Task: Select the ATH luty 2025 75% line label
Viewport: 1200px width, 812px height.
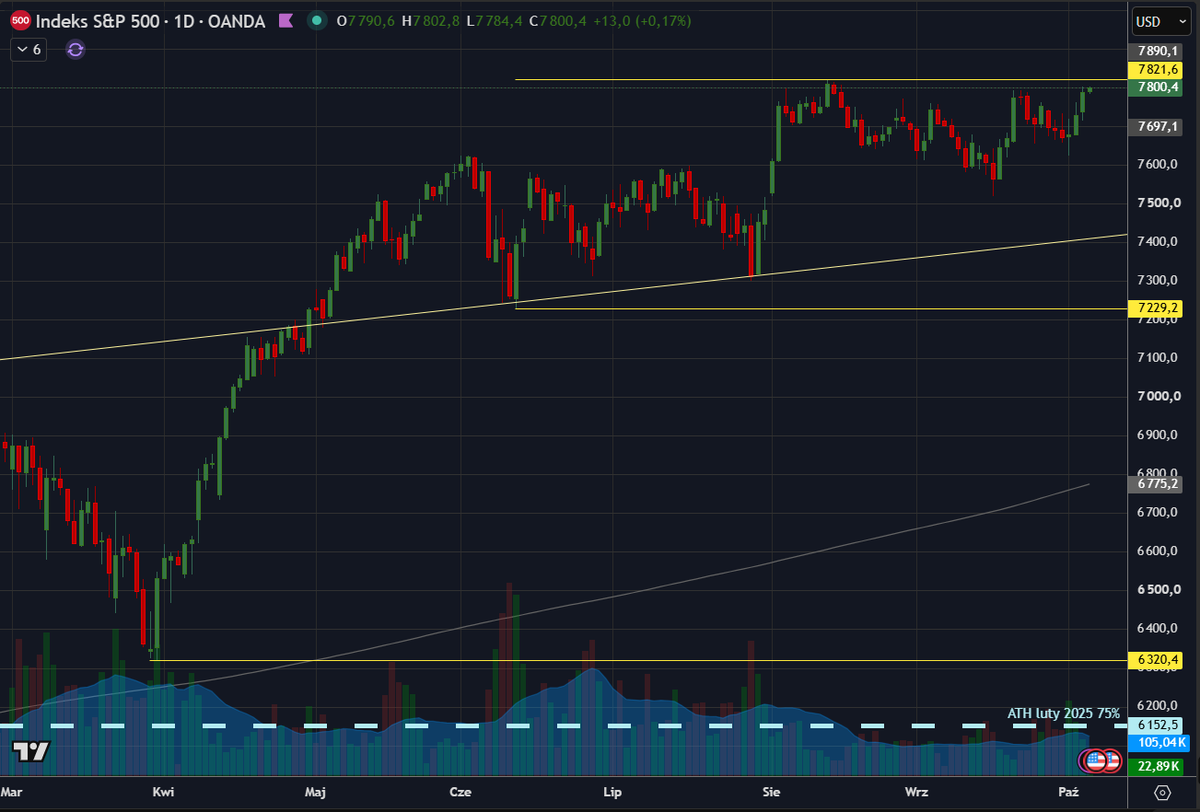Action: (x=1063, y=713)
